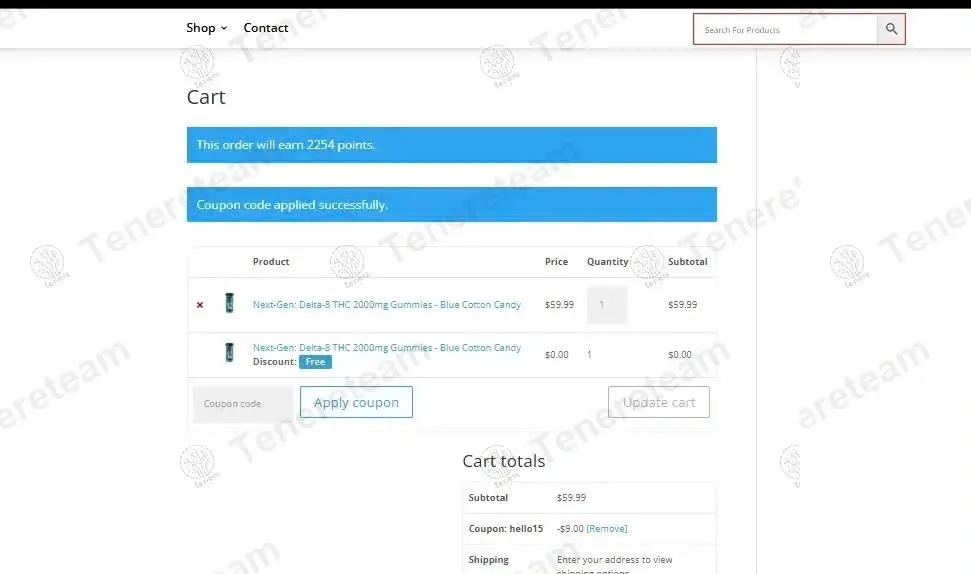Click the Update cart button

pos(659,402)
